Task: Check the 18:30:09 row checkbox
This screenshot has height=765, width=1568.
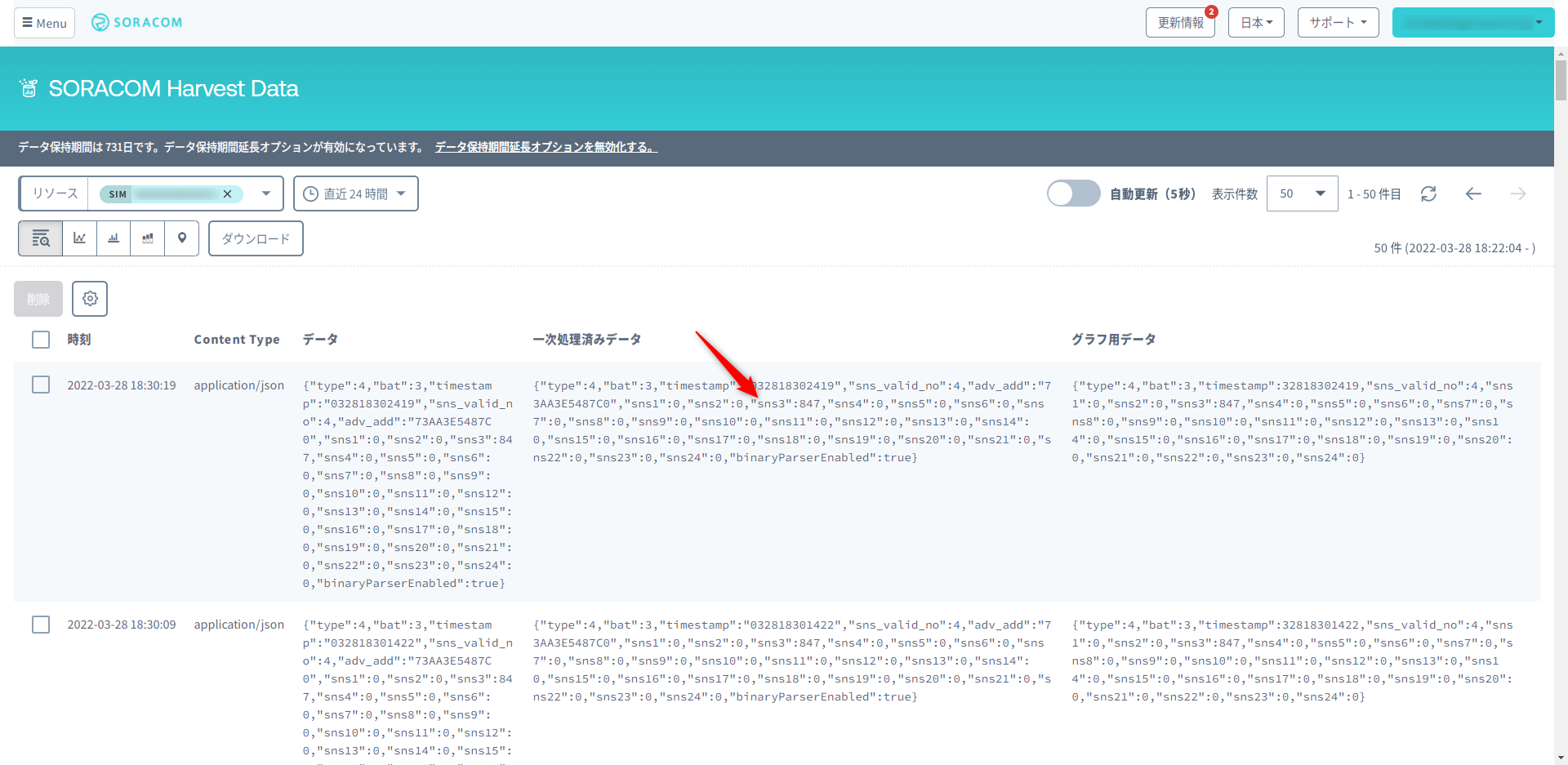Action: 41,625
